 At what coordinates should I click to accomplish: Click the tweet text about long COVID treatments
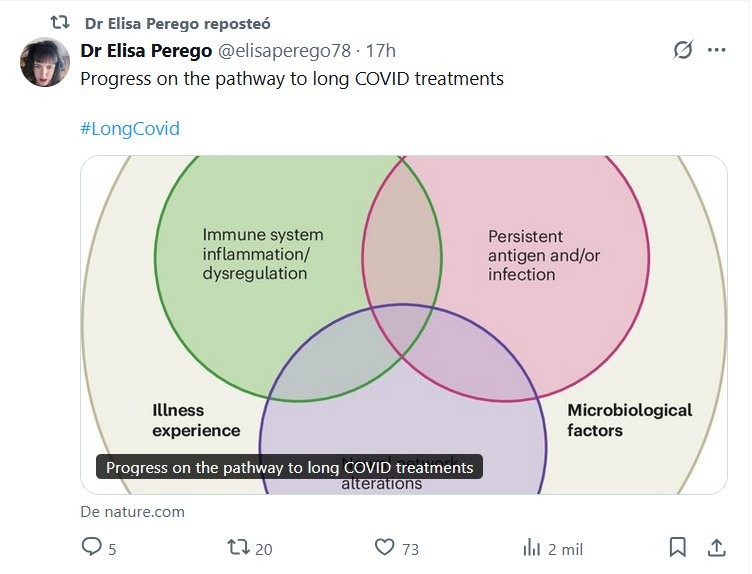(292, 78)
